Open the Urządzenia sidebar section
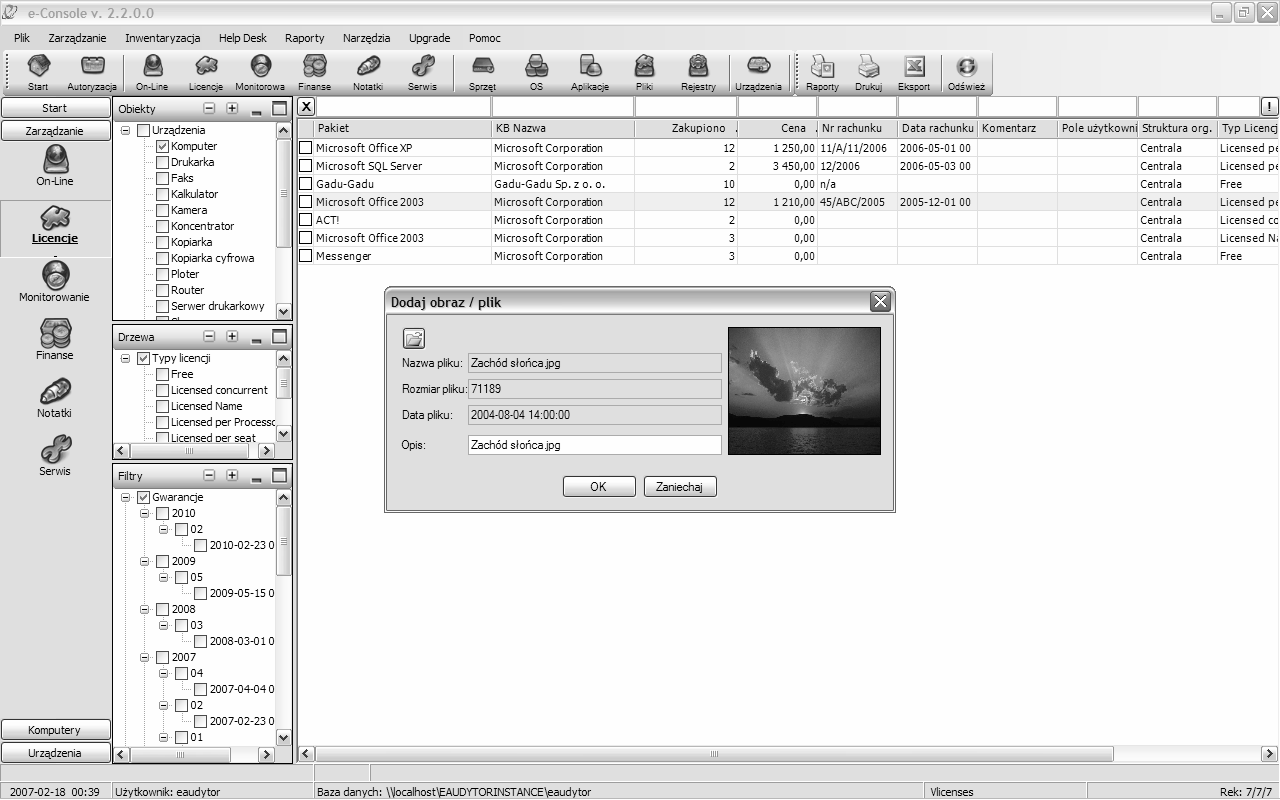 [55, 753]
